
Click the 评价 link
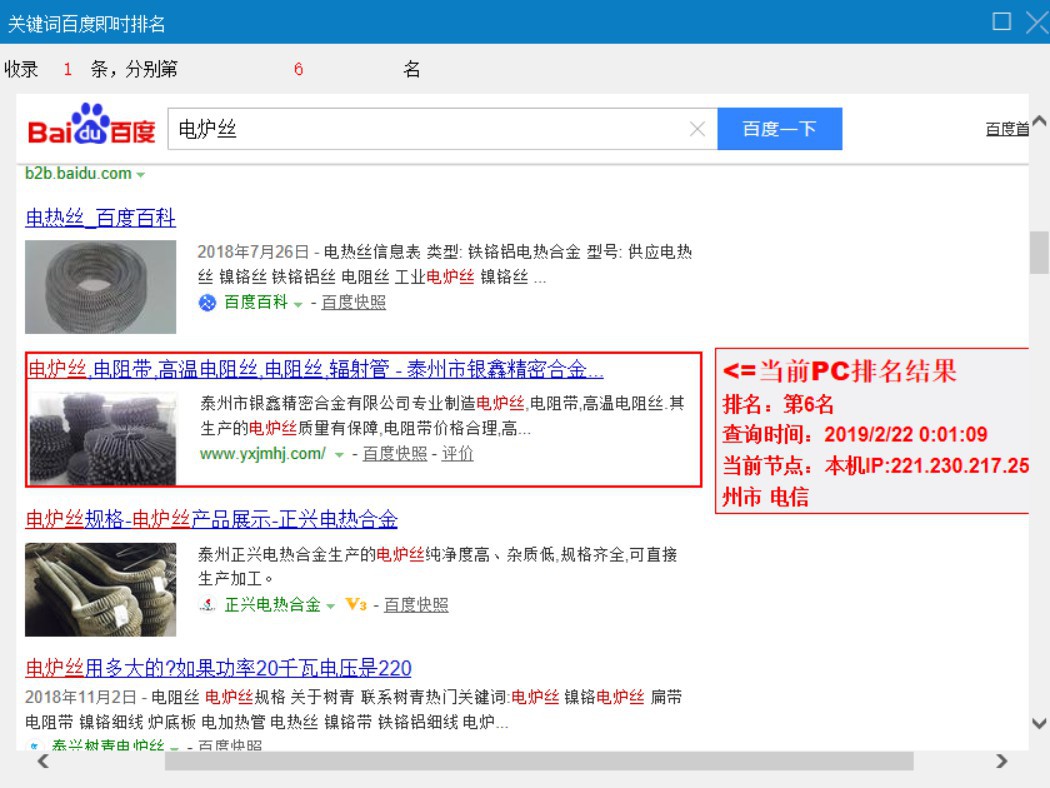pos(457,454)
